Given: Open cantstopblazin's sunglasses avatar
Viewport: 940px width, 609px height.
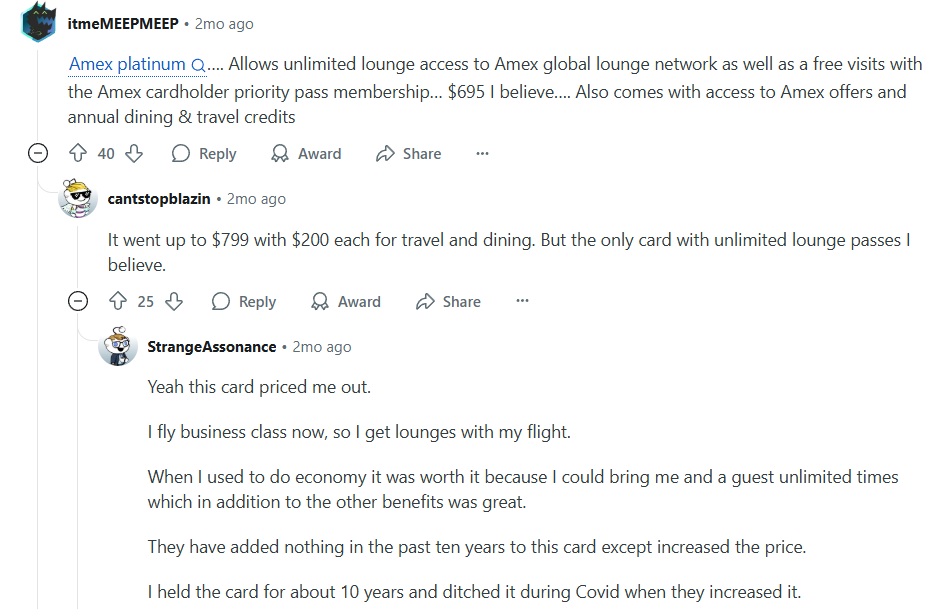Looking at the screenshot, I should [x=78, y=199].
